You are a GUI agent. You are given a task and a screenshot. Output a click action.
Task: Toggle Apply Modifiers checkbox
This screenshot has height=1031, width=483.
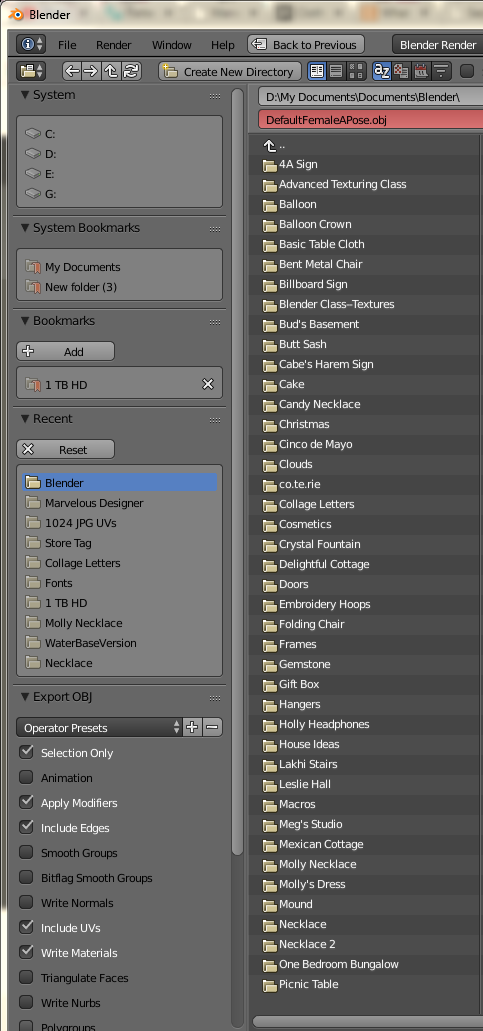[x=26, y=802]
